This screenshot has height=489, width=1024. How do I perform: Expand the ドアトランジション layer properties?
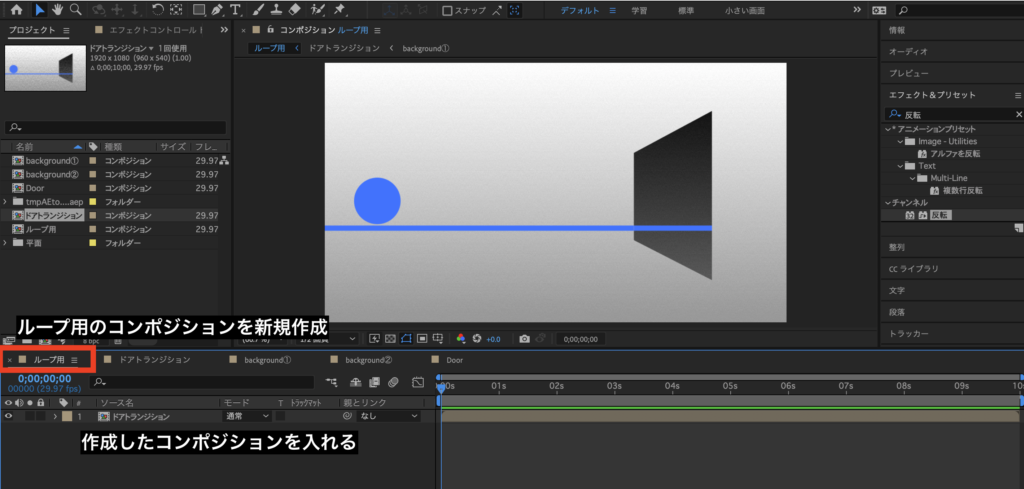pyautogui.click(x=55, y=416)
